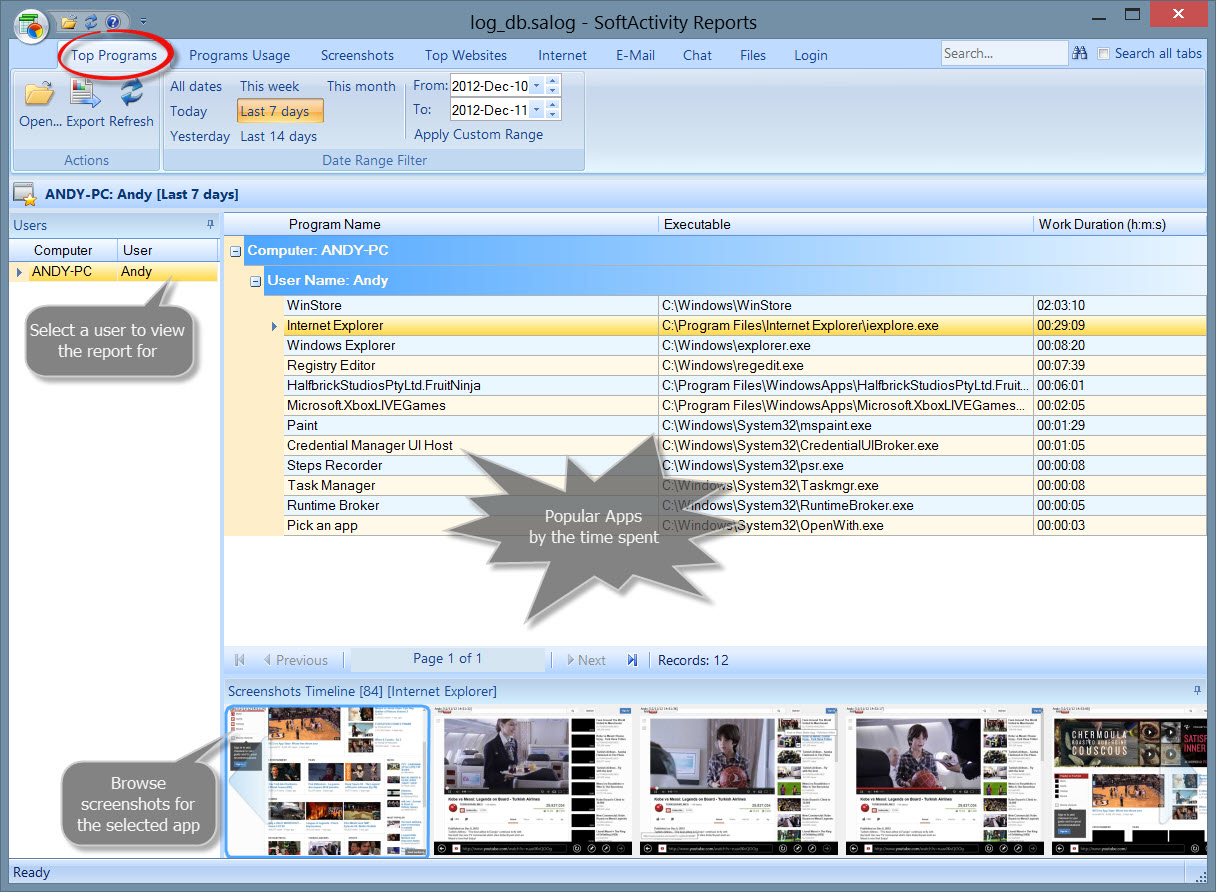Image resolution: width=1216 pixels, height=892 pixels.
Task: Click the binoculars search icon
Action: point(1080,54)
